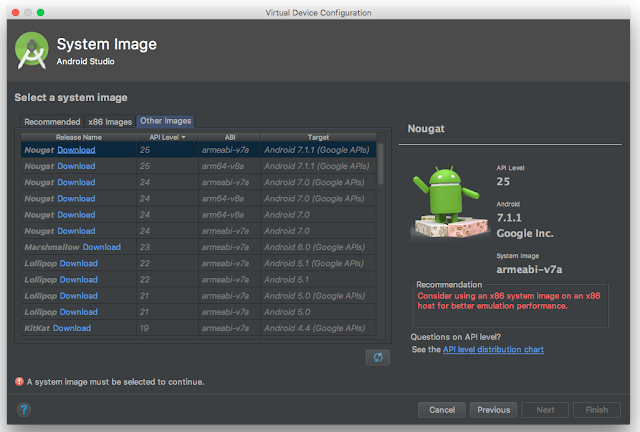Click the 'armeabi-v7a' system image value in details
Image resolution: width=640 pixels, height=432 pixels.
click(529, 269)
